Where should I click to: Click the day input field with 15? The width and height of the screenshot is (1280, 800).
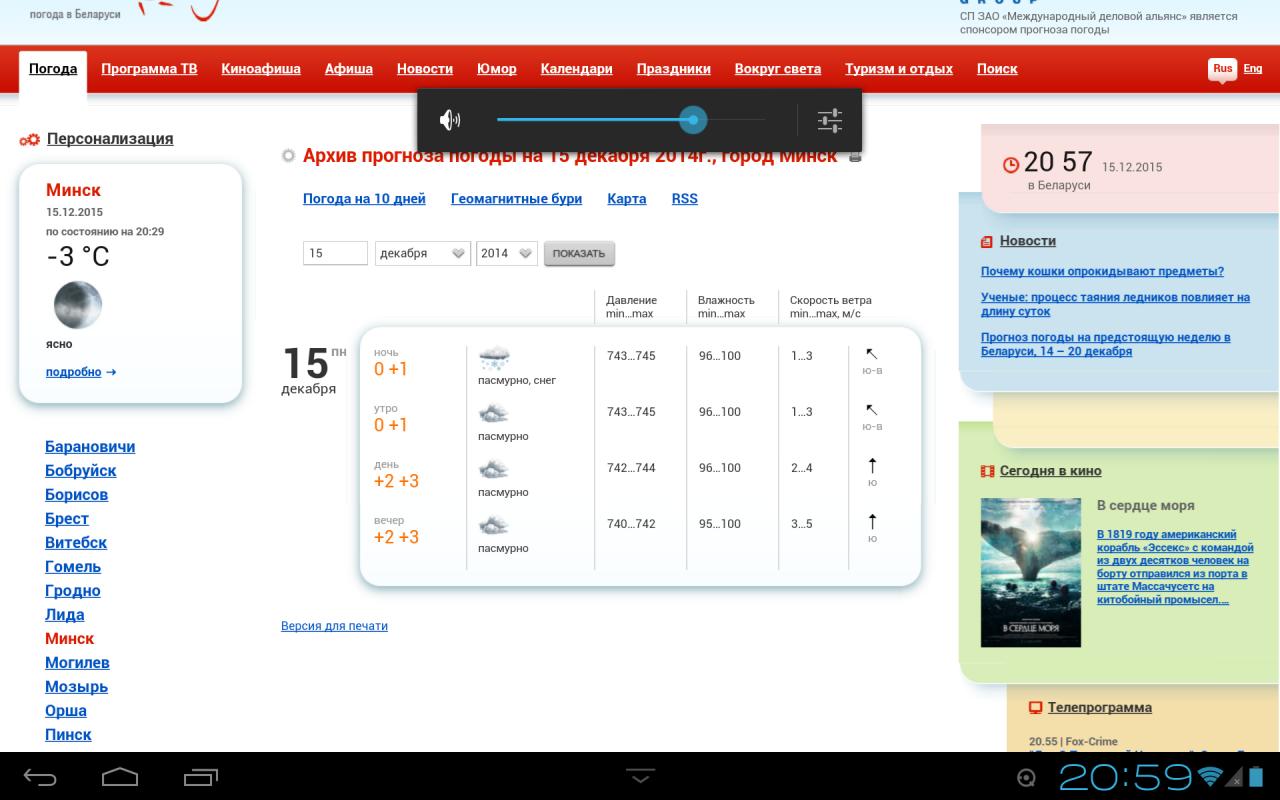335,253
